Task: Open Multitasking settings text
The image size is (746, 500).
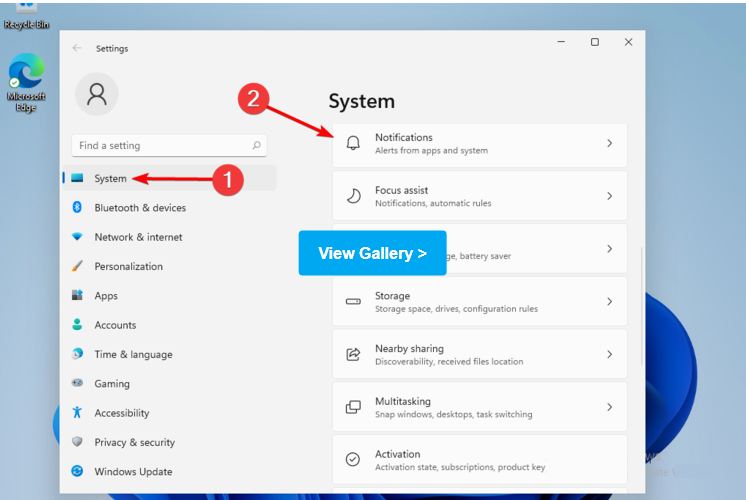Action: pyautogui.click(x=402, y=402)
